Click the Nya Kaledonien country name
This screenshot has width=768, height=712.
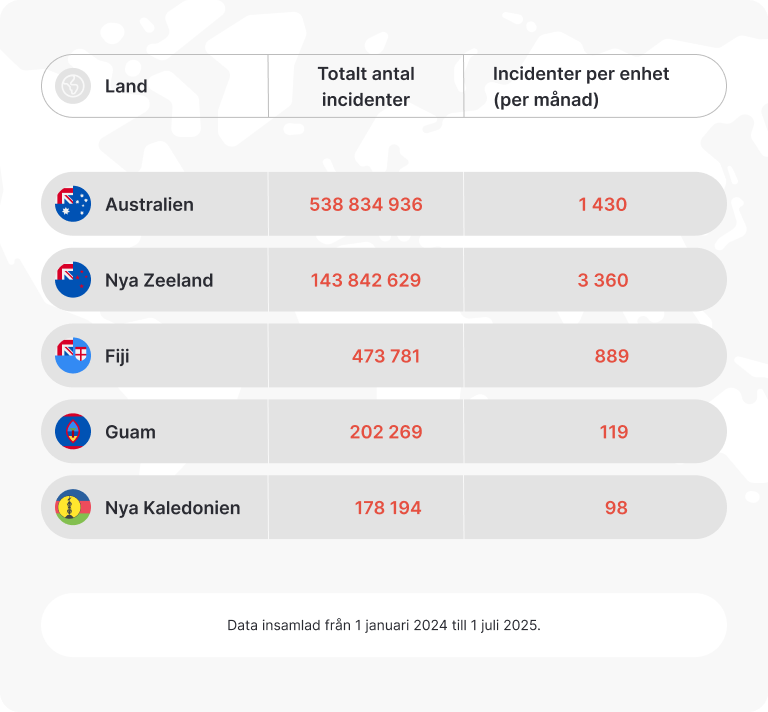coord(172,508)
